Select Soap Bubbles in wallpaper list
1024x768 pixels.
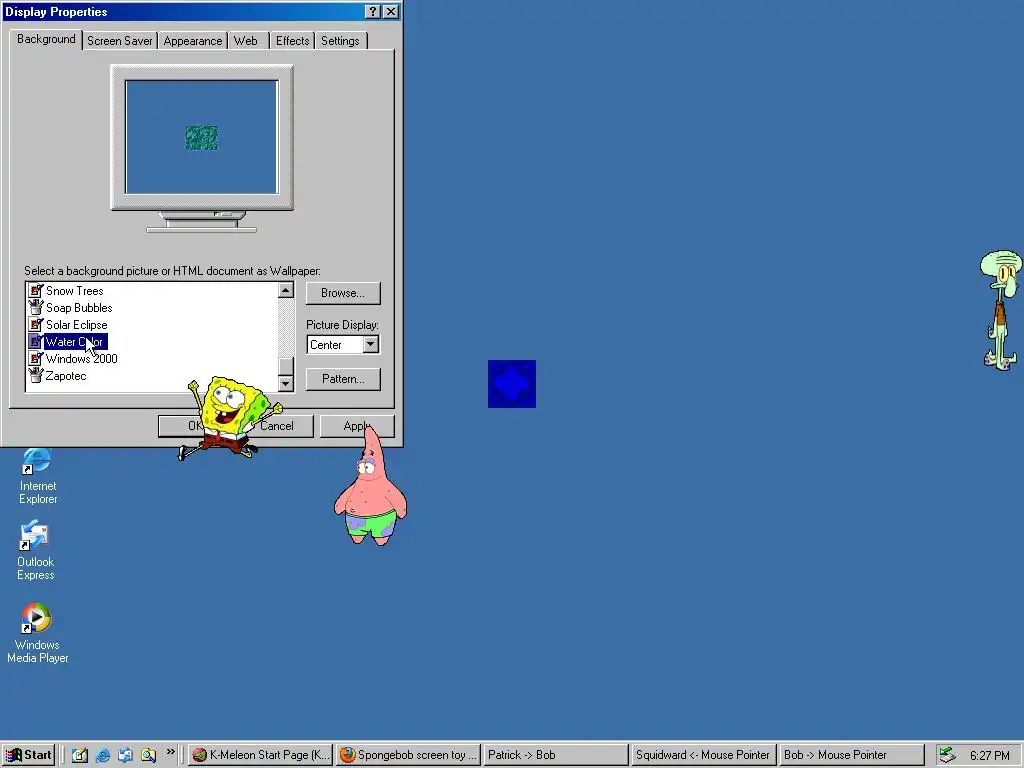coord(79,308)
